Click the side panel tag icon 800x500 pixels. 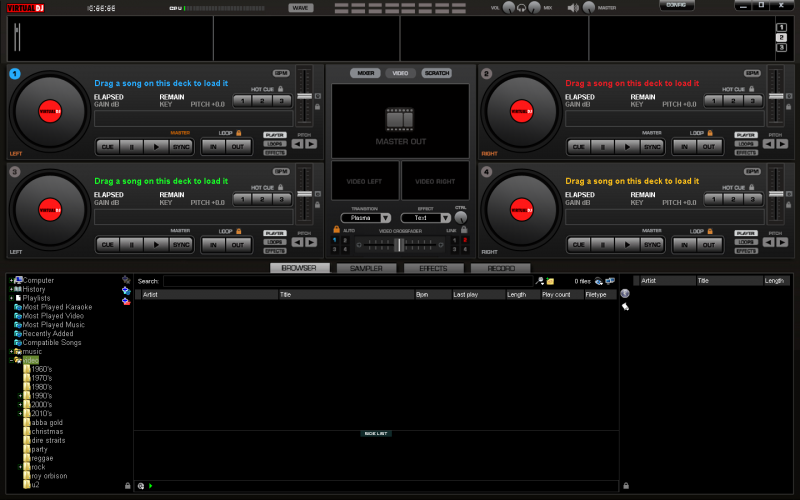point(626,307)
